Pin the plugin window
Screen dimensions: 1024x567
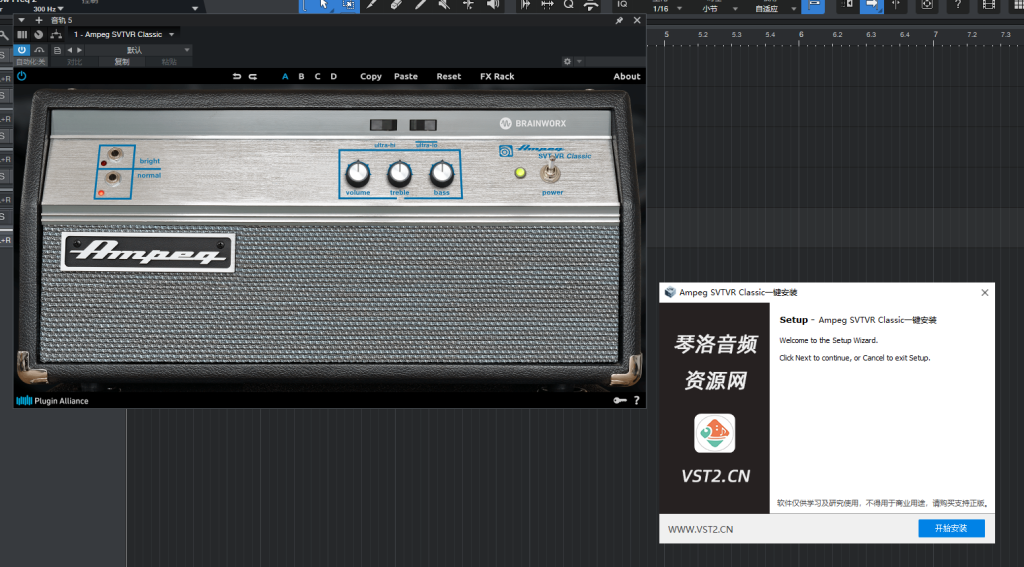(619, 20)
